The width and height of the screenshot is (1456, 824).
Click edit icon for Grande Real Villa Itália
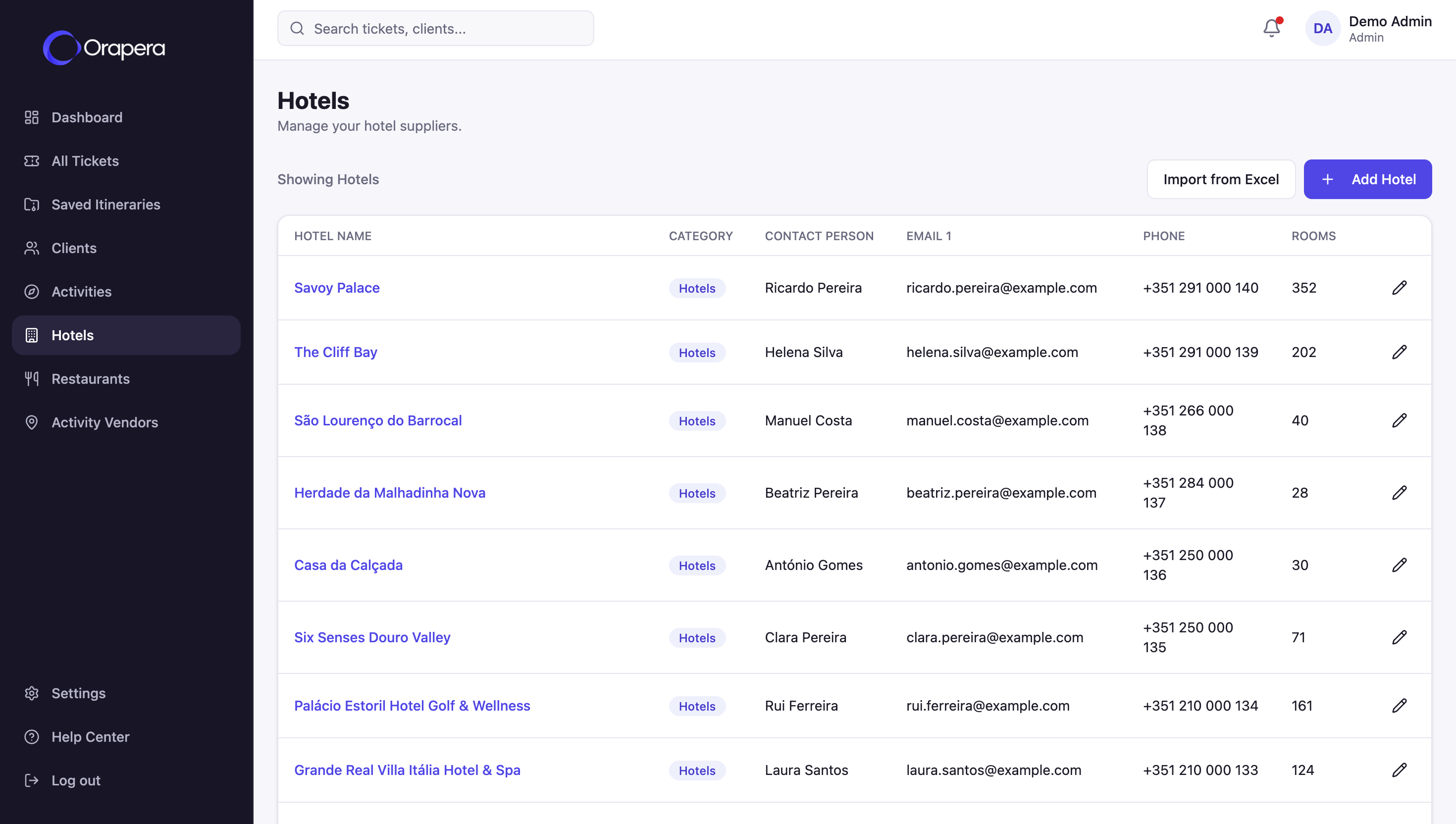click(x=1399, y=770)
